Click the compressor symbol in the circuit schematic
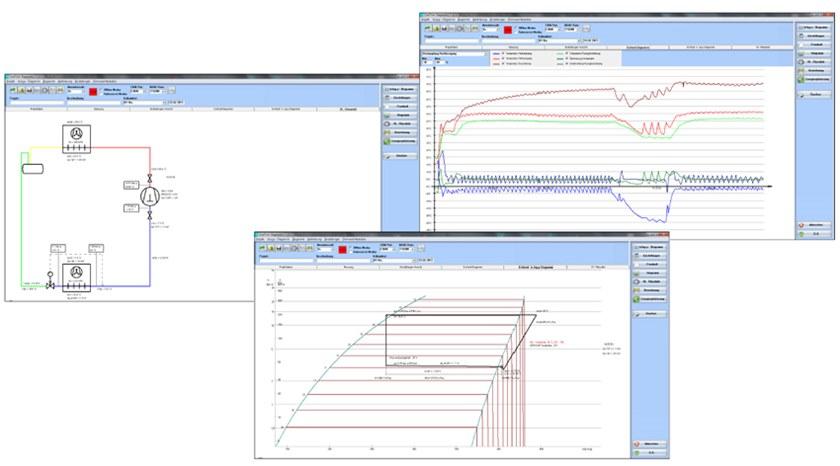 click(x=150, y=196)
